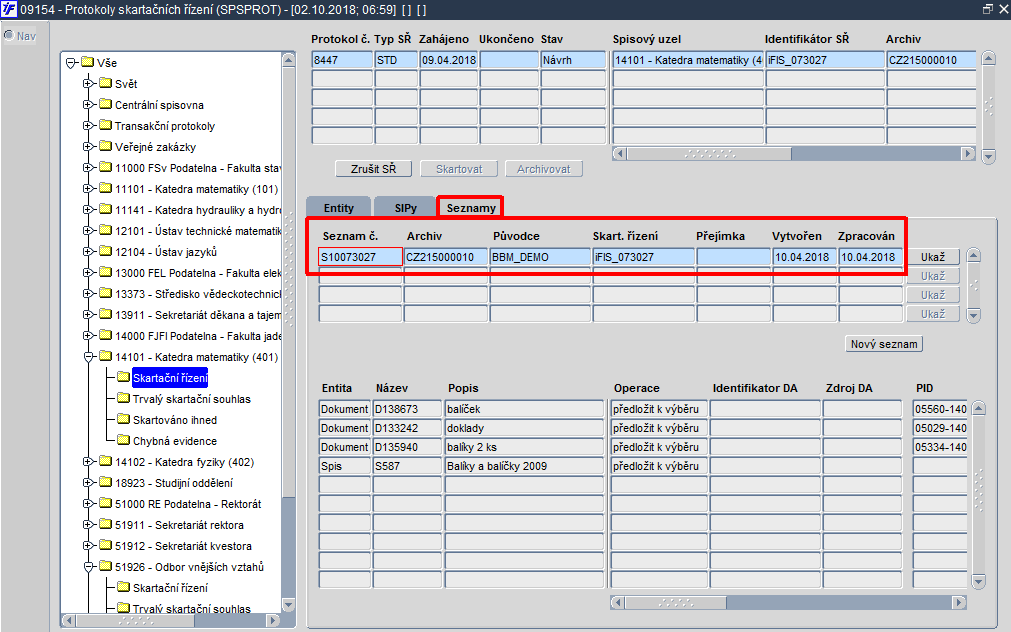Collapse the 14101 Katedra matematiky (401) node

click(x=89, y=357)
